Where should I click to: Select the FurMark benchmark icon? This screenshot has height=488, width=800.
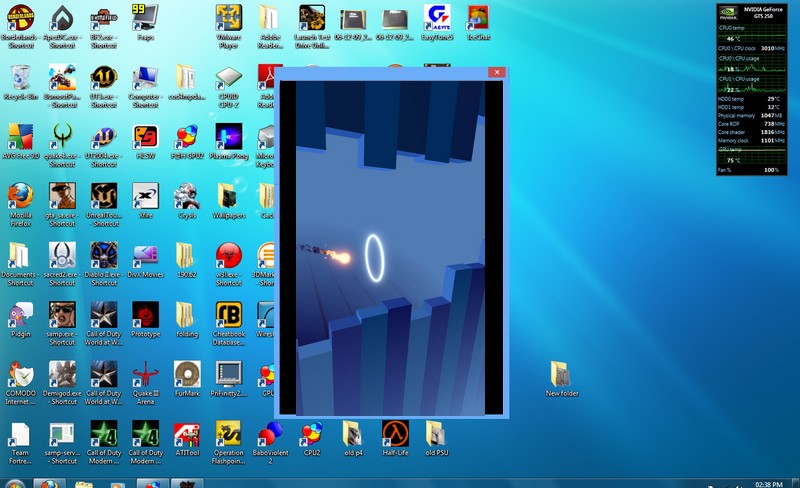click(x=187, y=374)
